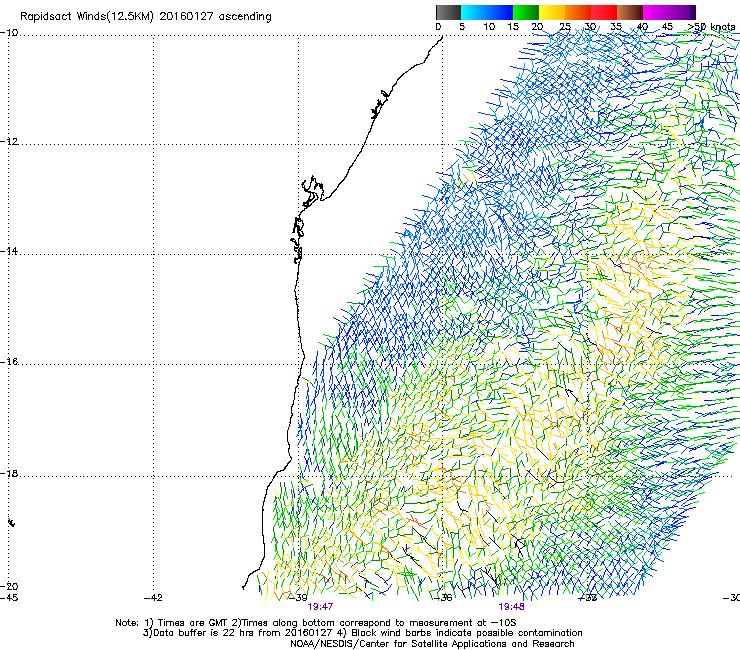Select the legend value '5'

pyautogui.click(x=462, y=27)
